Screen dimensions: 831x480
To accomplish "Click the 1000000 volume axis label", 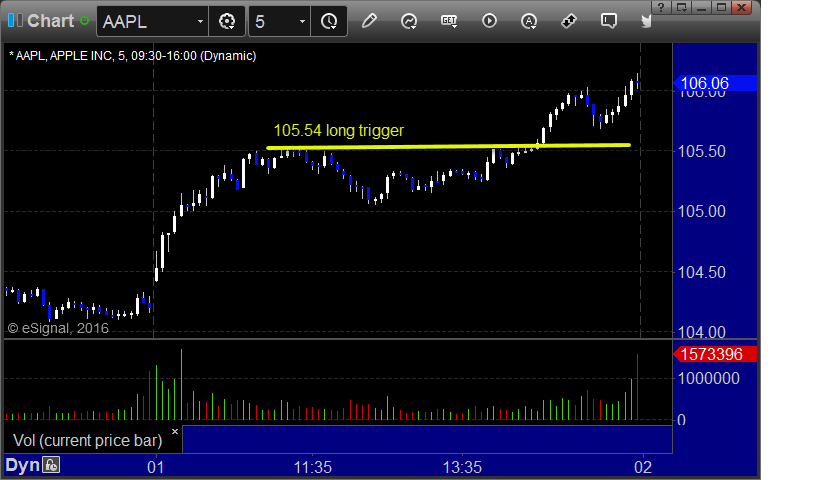I will click(709, 378).
